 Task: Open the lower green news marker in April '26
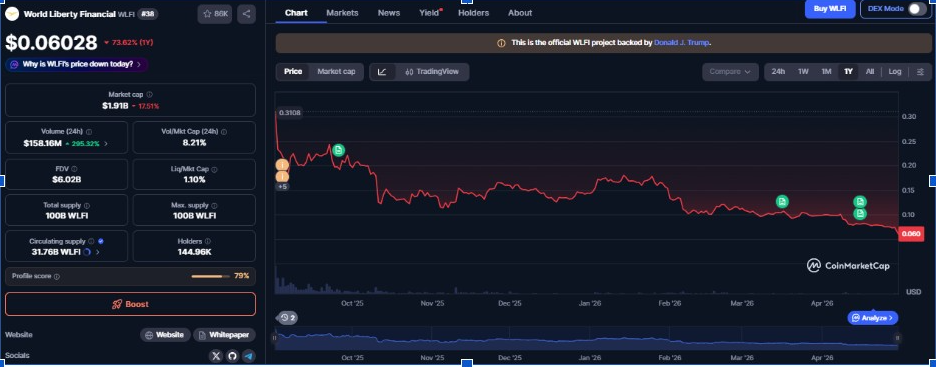click(x=860, y=213)
